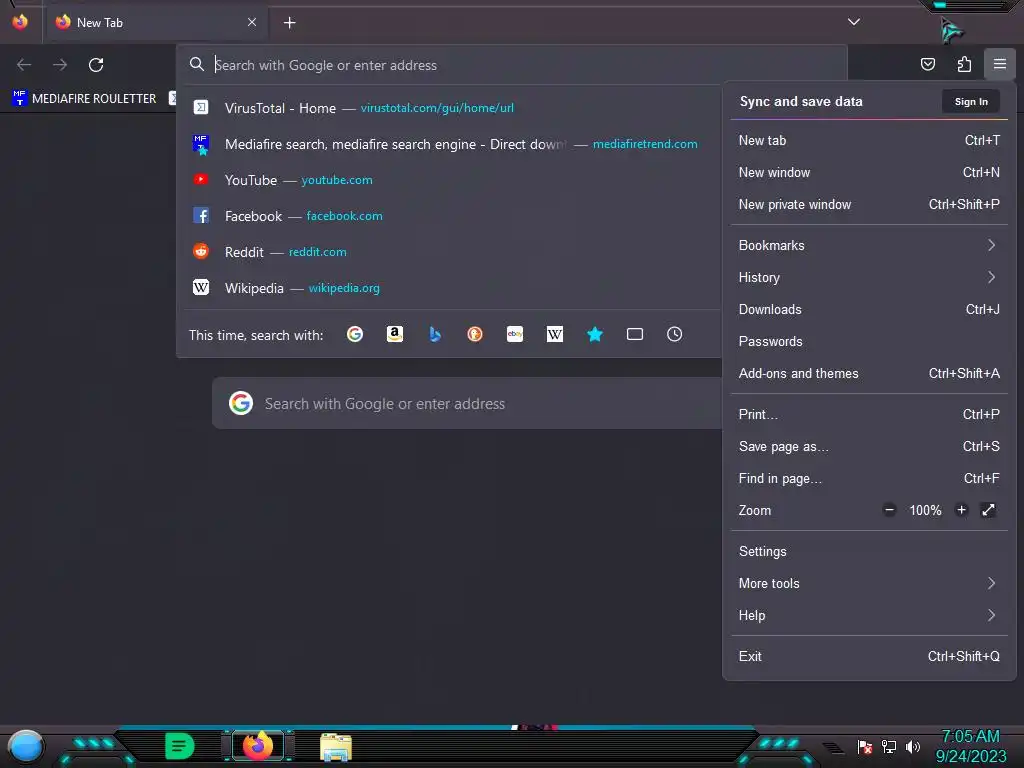
Task: Open the list all tabs dropdown arrow
Action: [854, 22]
